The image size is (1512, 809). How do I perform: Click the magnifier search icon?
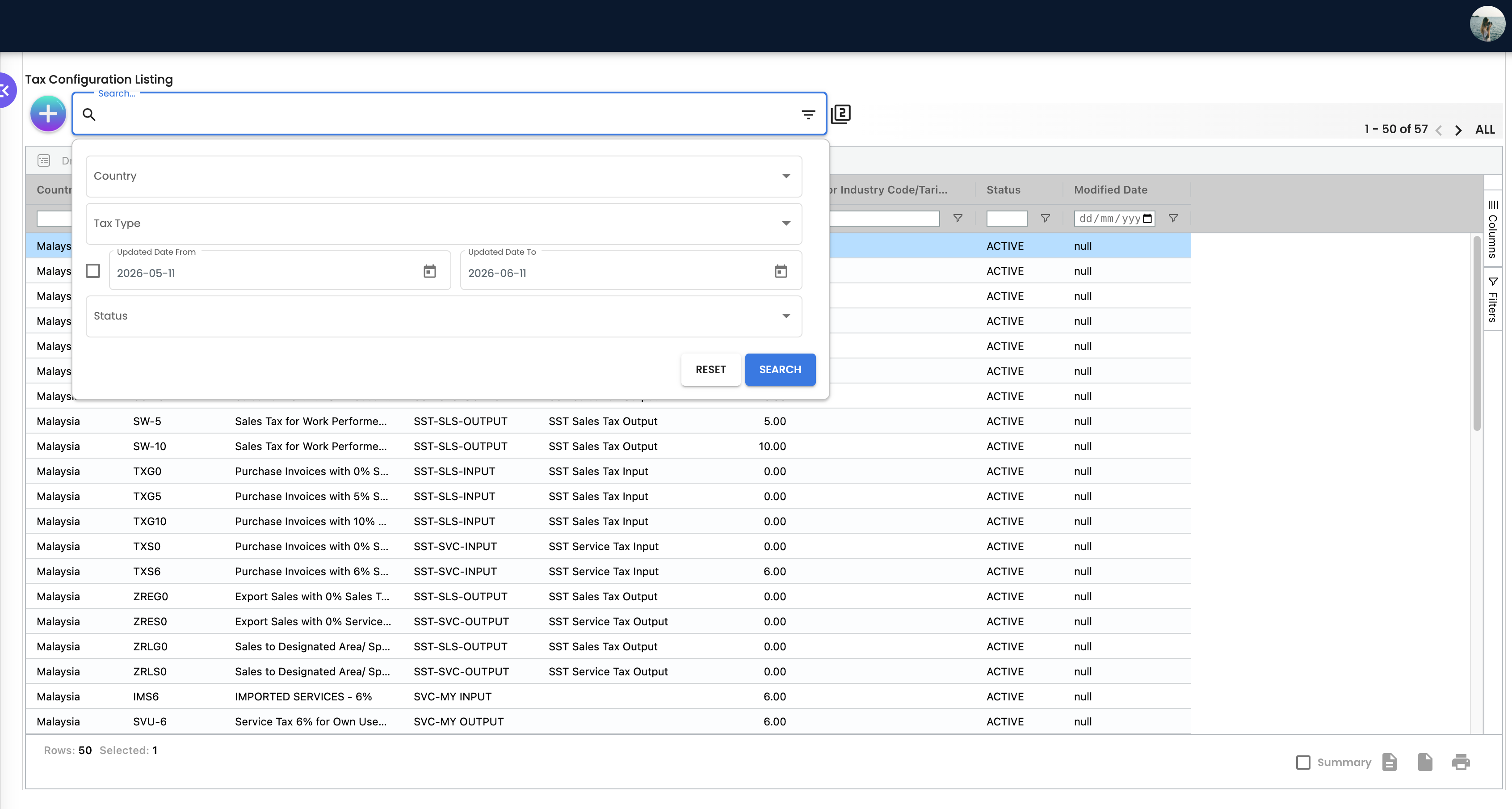click(x=89, y=114)
